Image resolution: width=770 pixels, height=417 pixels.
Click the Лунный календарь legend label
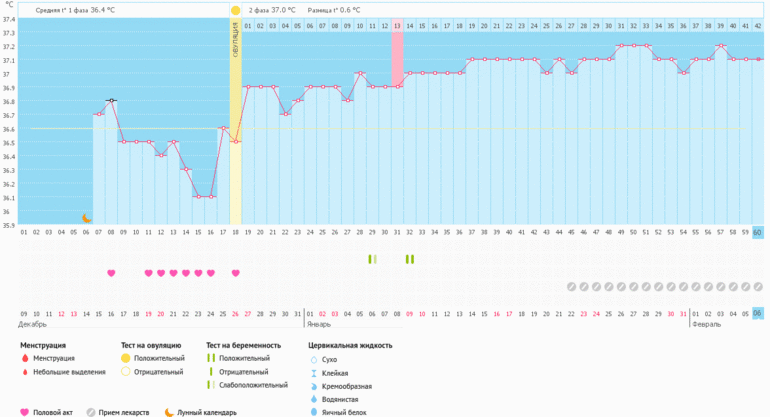coord(207,412)
